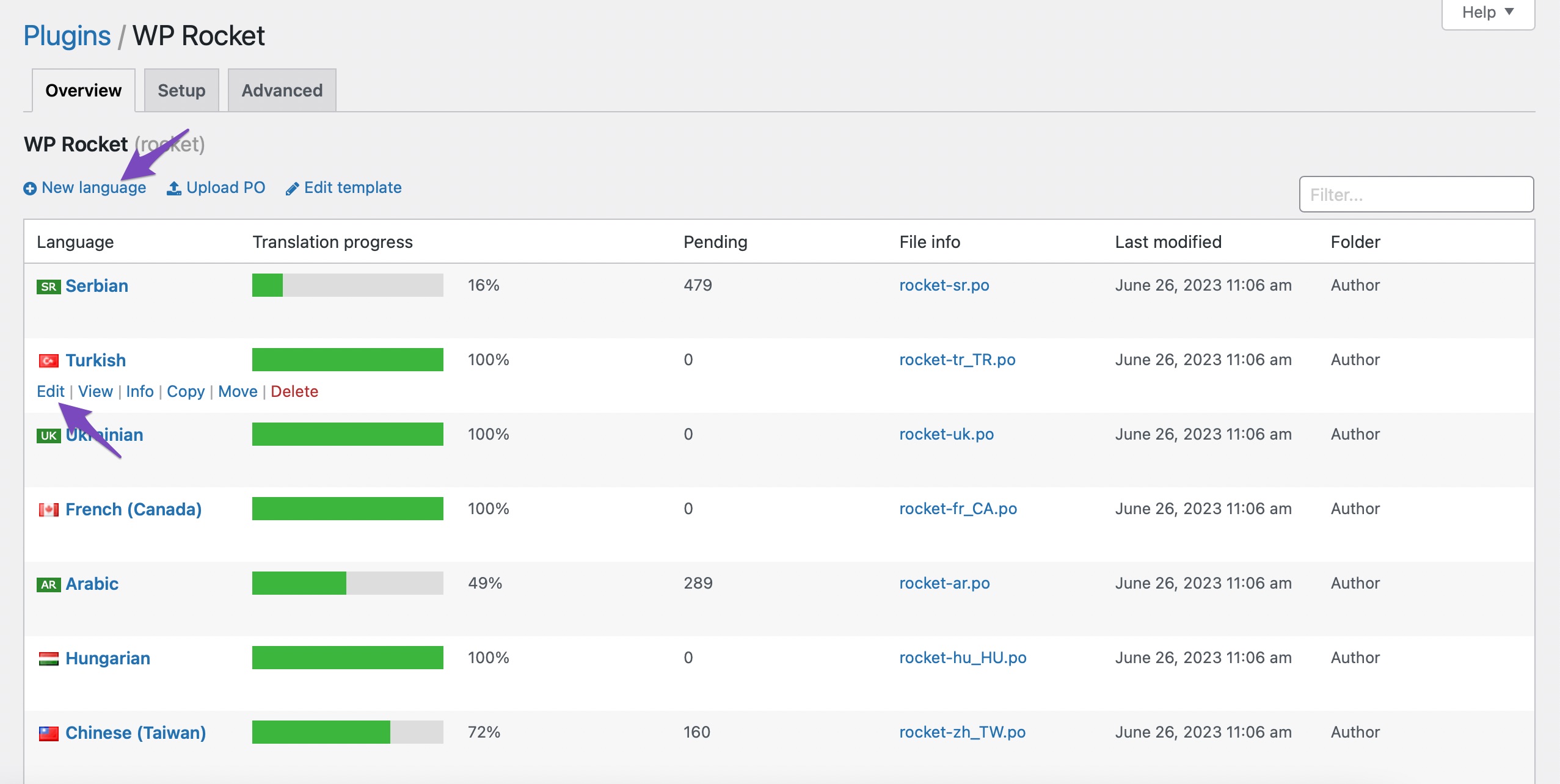The width and height of the screenshot is (1560, 784).
Task: Open the Hungarian language link
Action: coord(108,658)
